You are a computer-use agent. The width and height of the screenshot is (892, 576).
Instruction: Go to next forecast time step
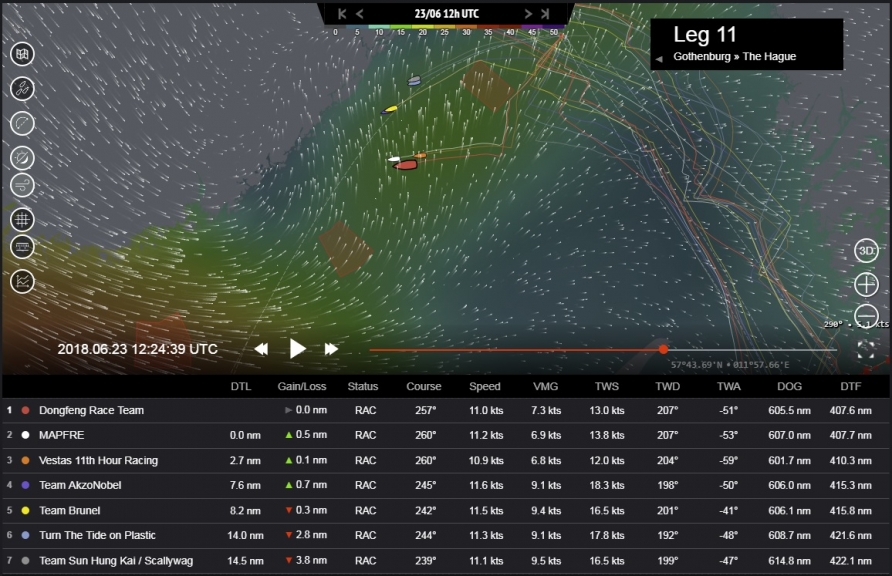click(x=528, y=14)
